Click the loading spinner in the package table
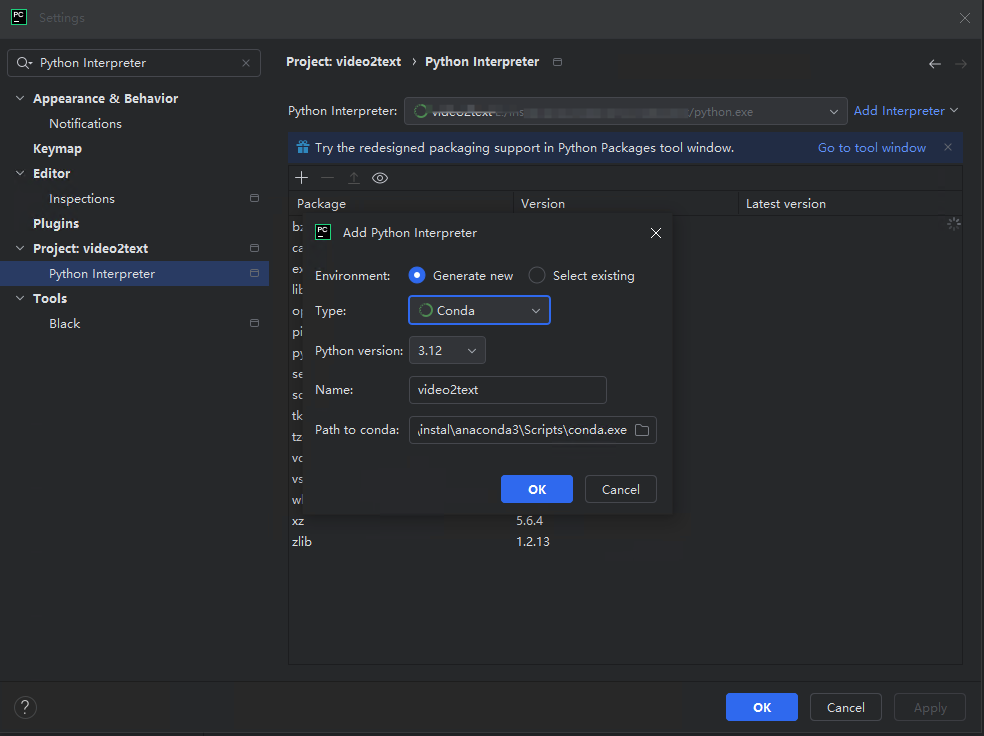984x736 pixels. (954, 224)
